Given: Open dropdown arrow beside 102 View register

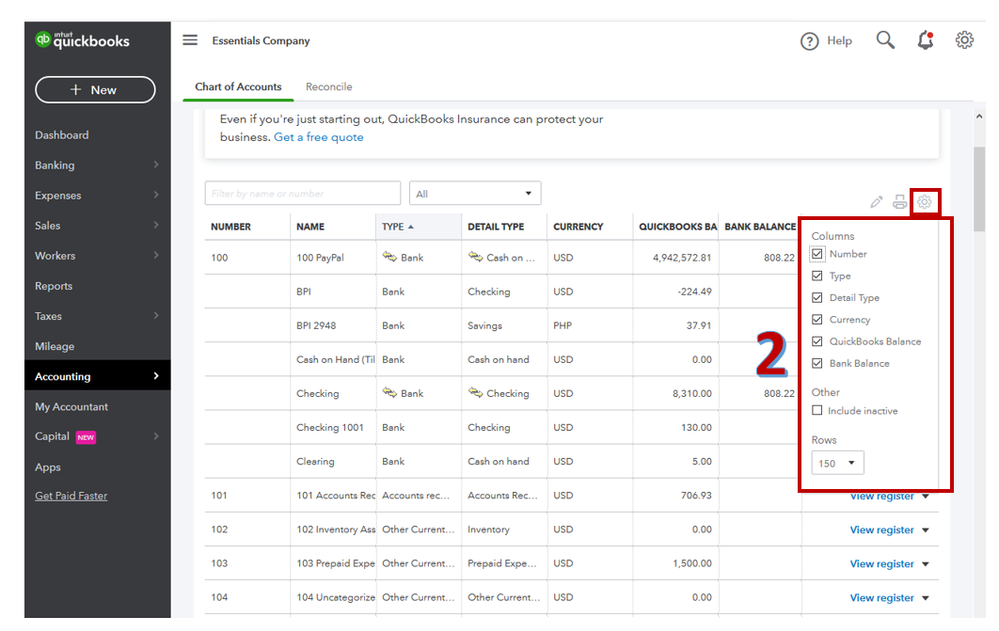Looking at the screenshot, I should point(925,530).
